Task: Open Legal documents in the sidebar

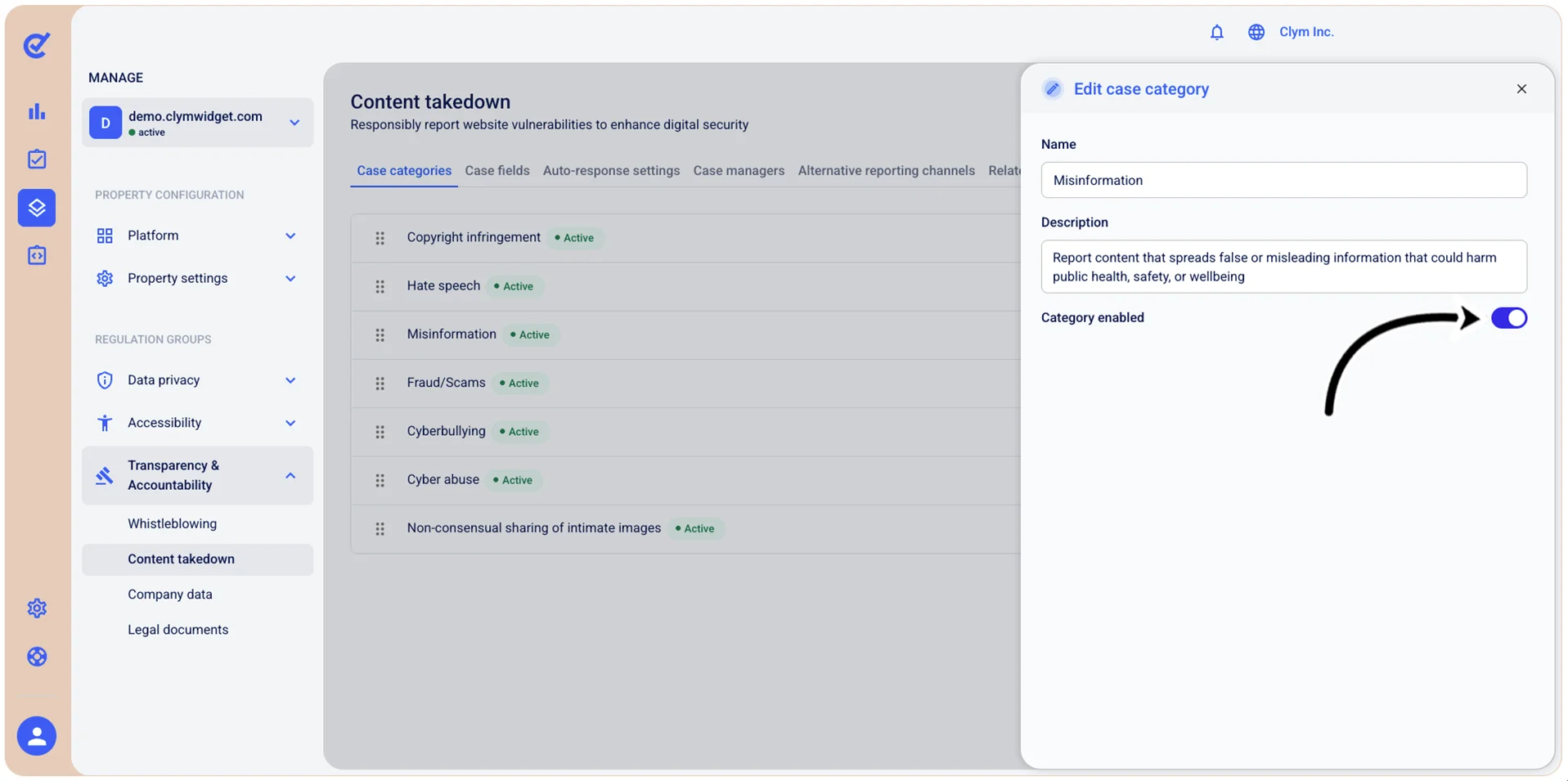Action: pos(177,630)
